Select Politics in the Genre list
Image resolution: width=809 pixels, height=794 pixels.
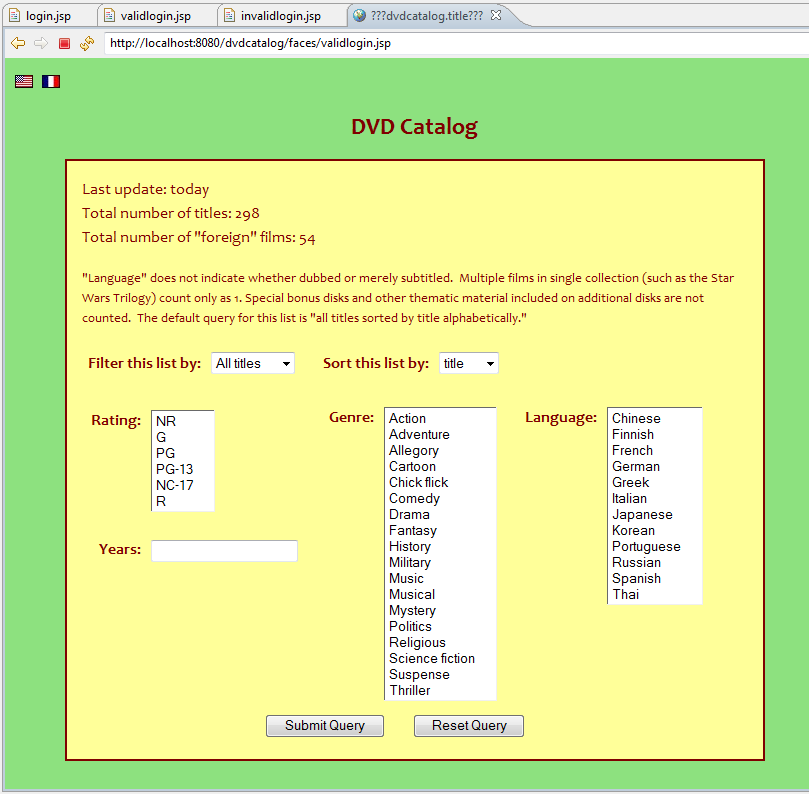pyautogui.click(x=440, y=626)
